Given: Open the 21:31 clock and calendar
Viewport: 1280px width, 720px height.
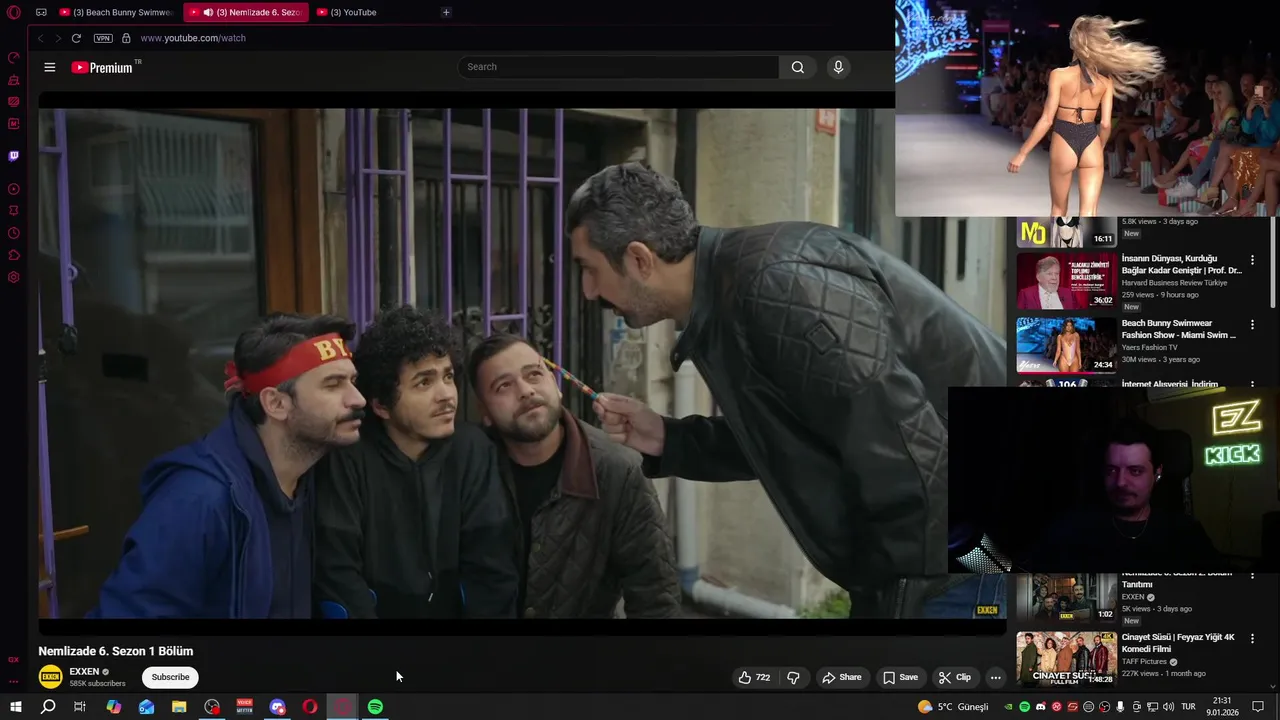Looking at the screenshot, I should (1222, 707).
